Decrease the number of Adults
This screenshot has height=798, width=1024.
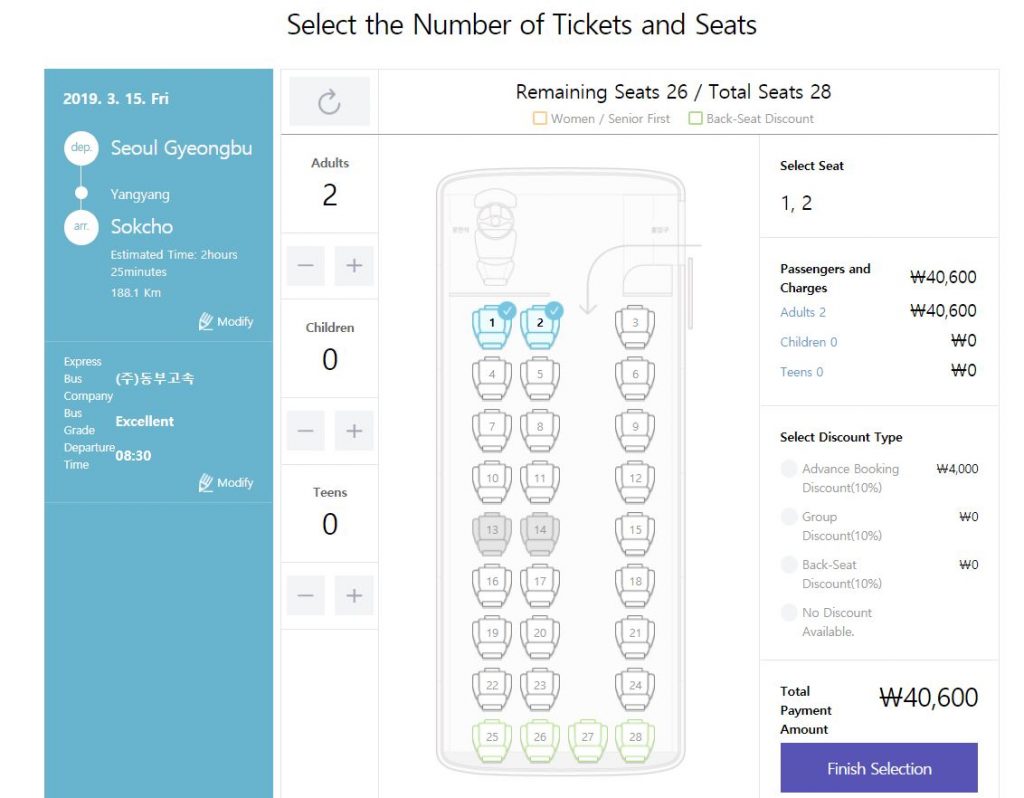click(306, 266)
